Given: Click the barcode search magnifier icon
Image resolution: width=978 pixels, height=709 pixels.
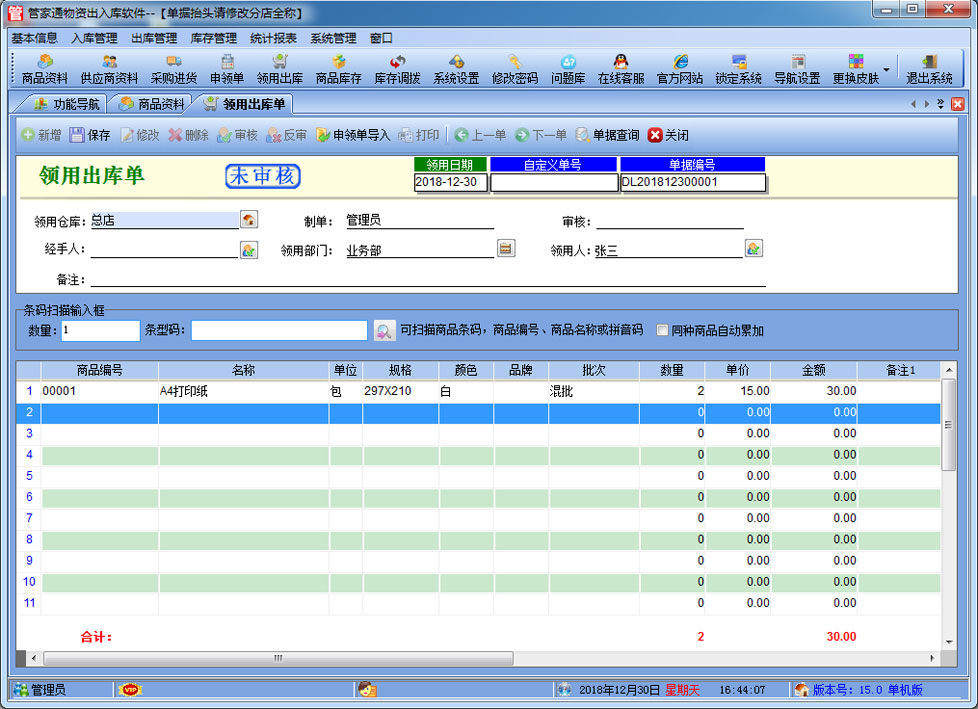Looking at the screenshot, I should pos(384,330).
